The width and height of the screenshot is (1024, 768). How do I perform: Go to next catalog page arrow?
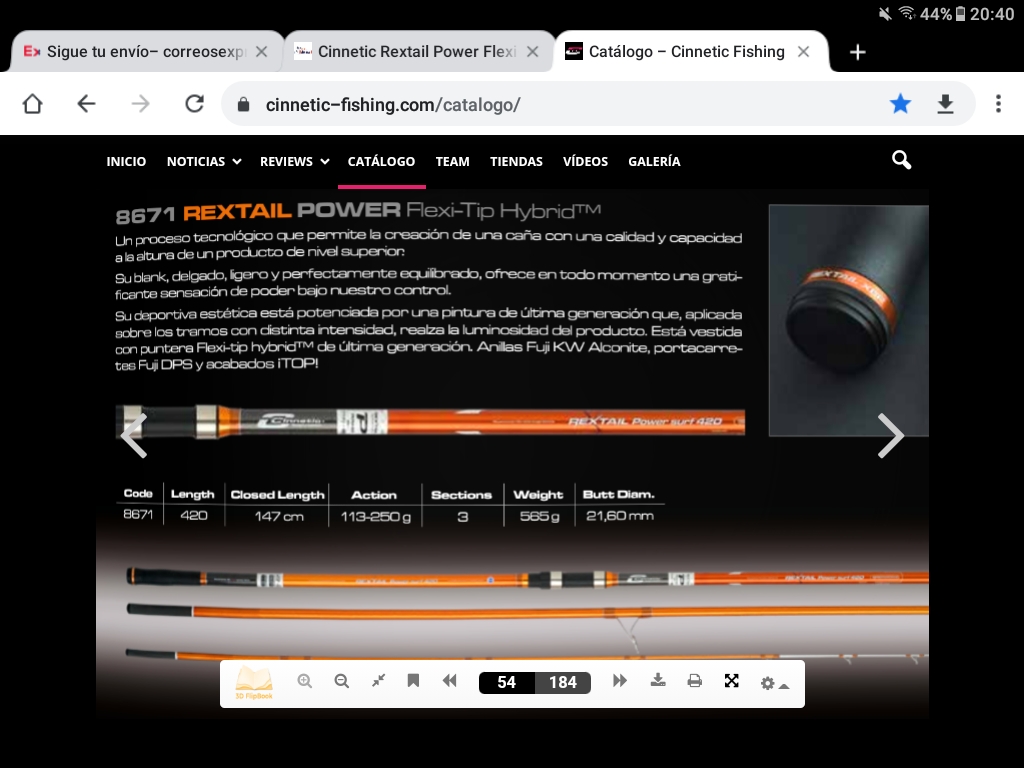pyautogui.click(x=890, y=436)
